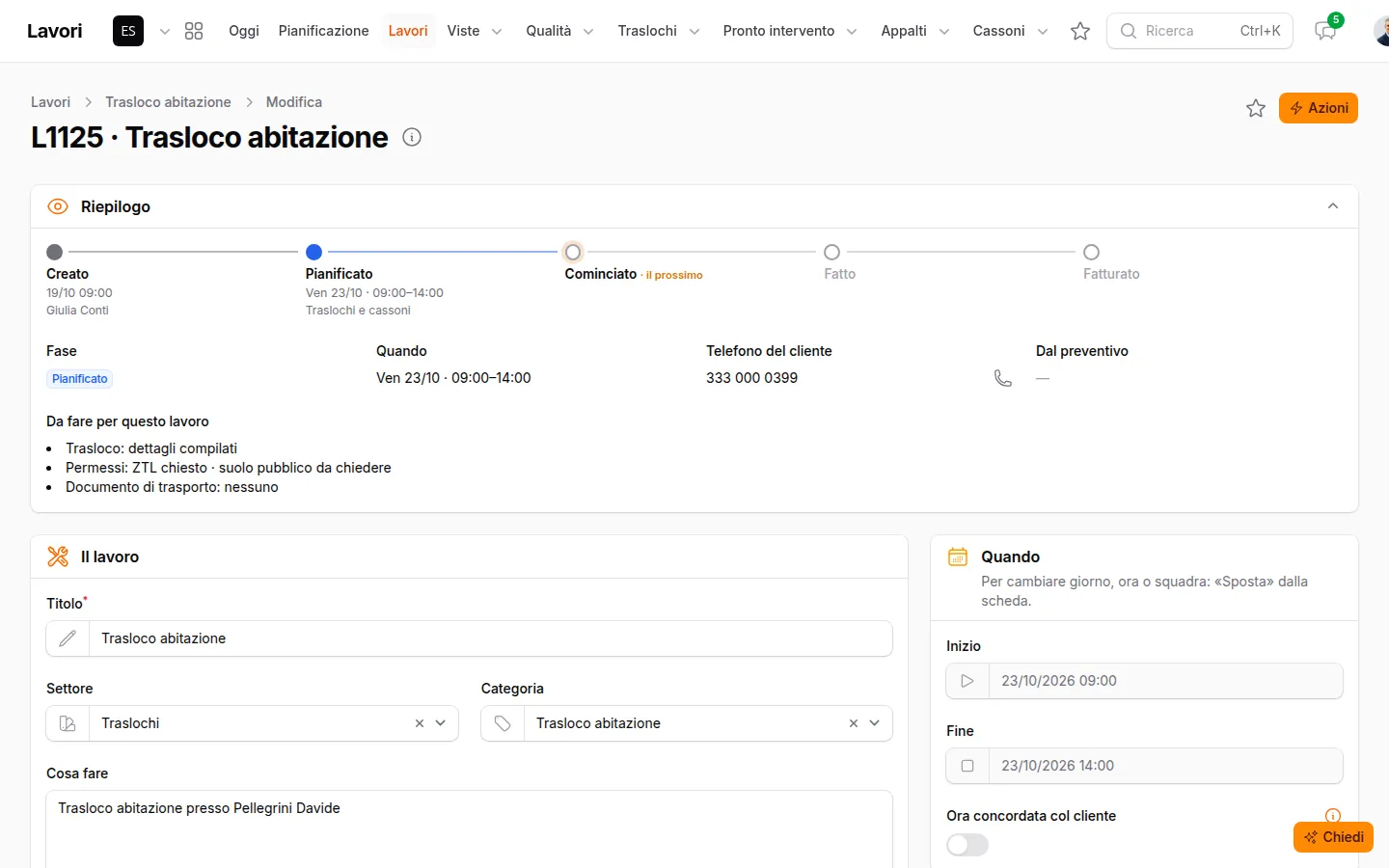Click into the Cosa fare textarea

469,829
